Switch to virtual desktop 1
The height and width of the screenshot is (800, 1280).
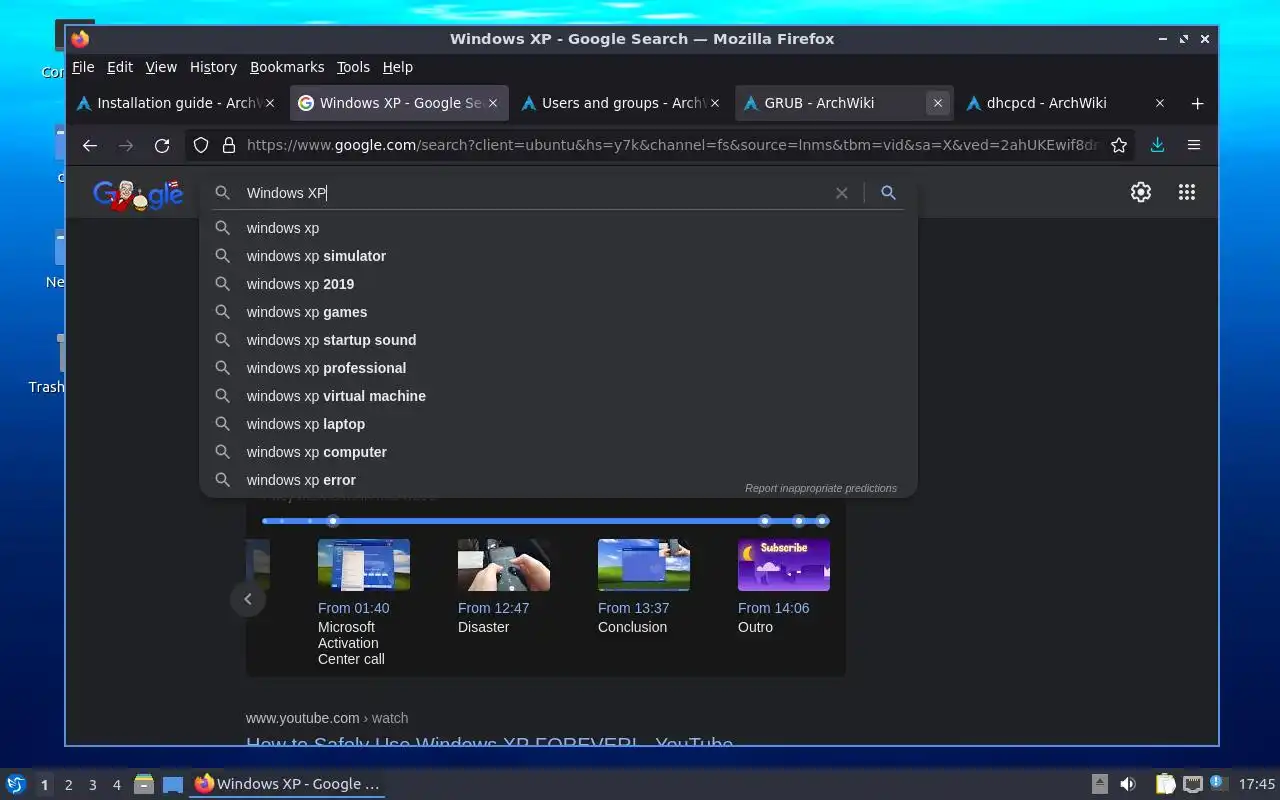[44, 785]
